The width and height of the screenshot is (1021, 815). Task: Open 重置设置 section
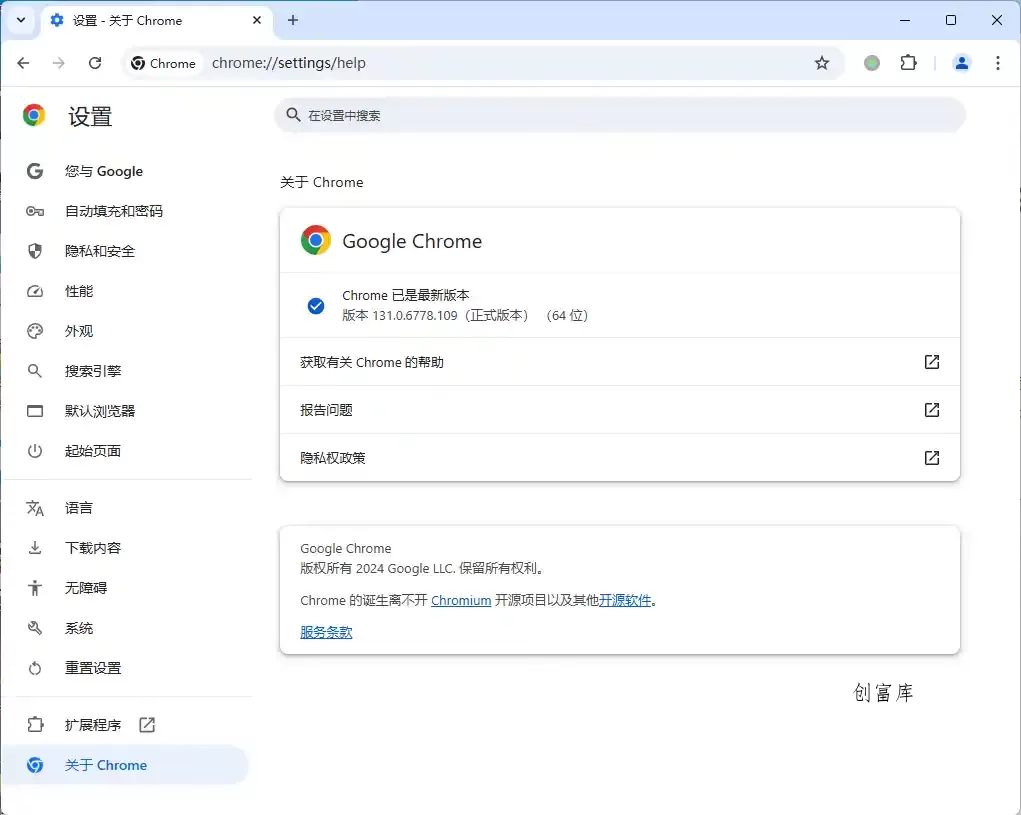(x=127, y=668)
